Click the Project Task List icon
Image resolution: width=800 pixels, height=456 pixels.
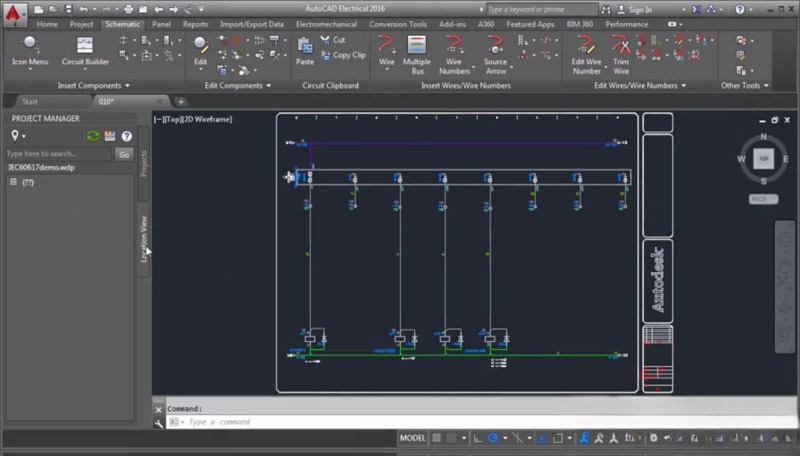click(110, 136)
